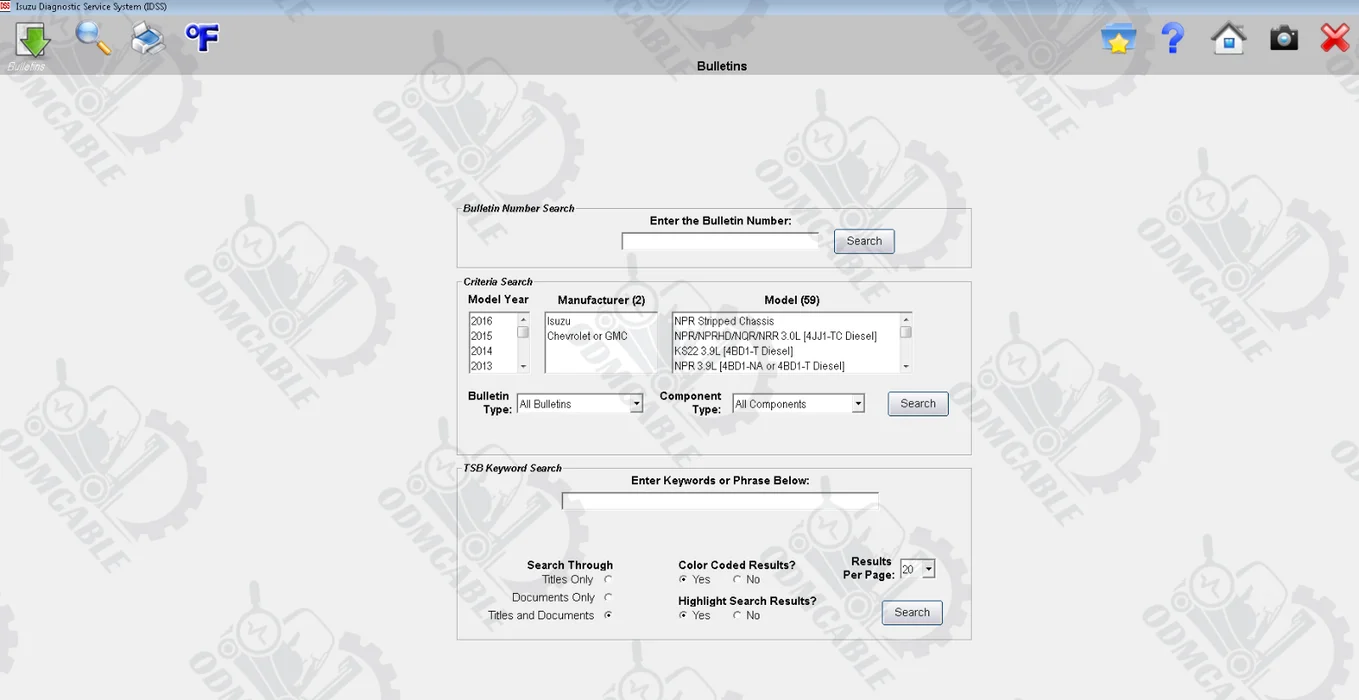Viewport: 1359px width, 700px height.
Task: Select Yes for Color Coded Results
Action: [684, 579]
